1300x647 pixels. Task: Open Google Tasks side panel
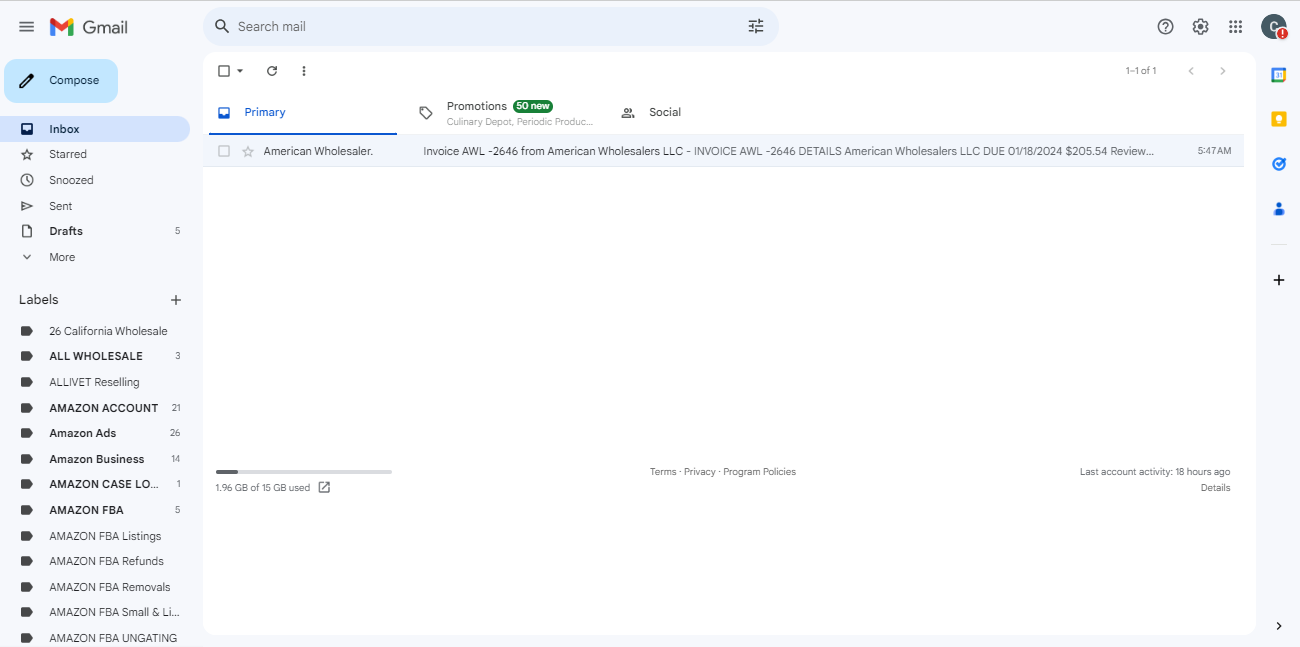(x=1278, y=164)
